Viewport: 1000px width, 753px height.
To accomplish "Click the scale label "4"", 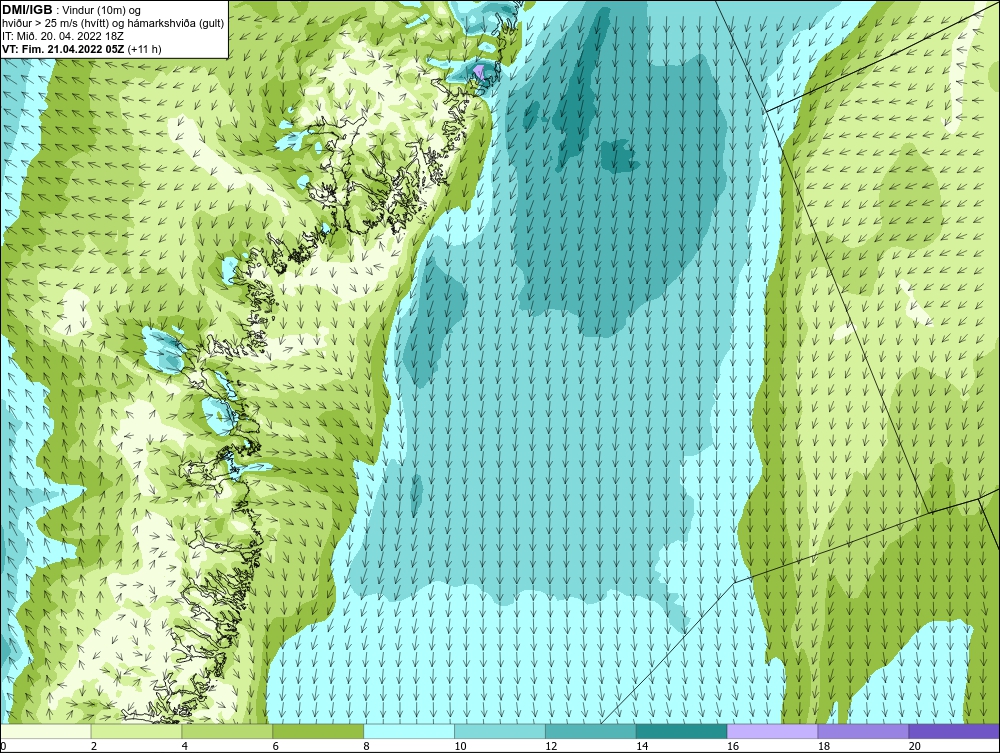I will point(184,746).
